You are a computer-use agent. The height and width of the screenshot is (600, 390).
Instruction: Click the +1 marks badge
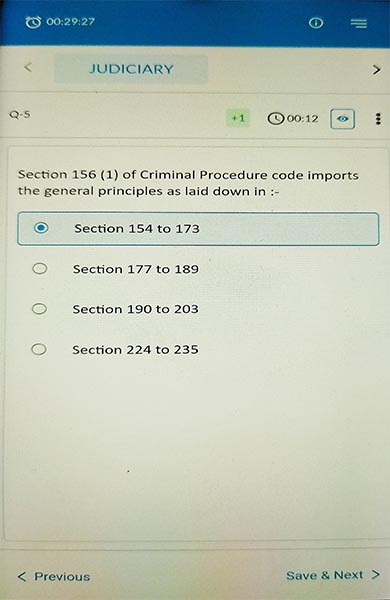(238, 118)
